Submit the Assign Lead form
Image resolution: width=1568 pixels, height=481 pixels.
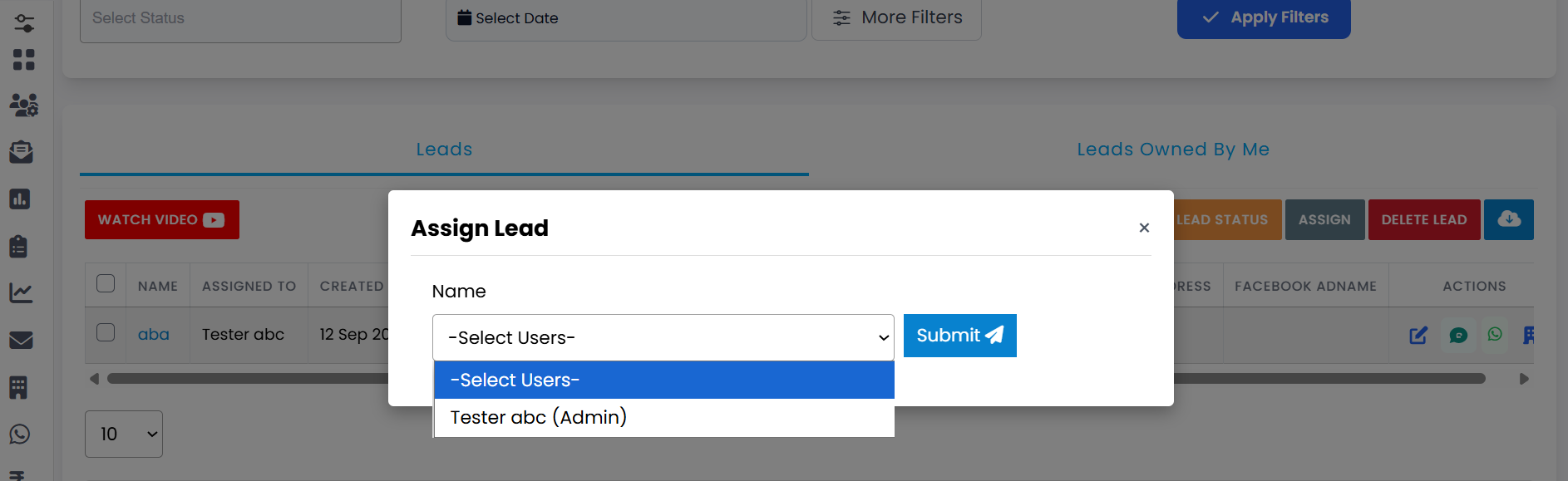959,336
